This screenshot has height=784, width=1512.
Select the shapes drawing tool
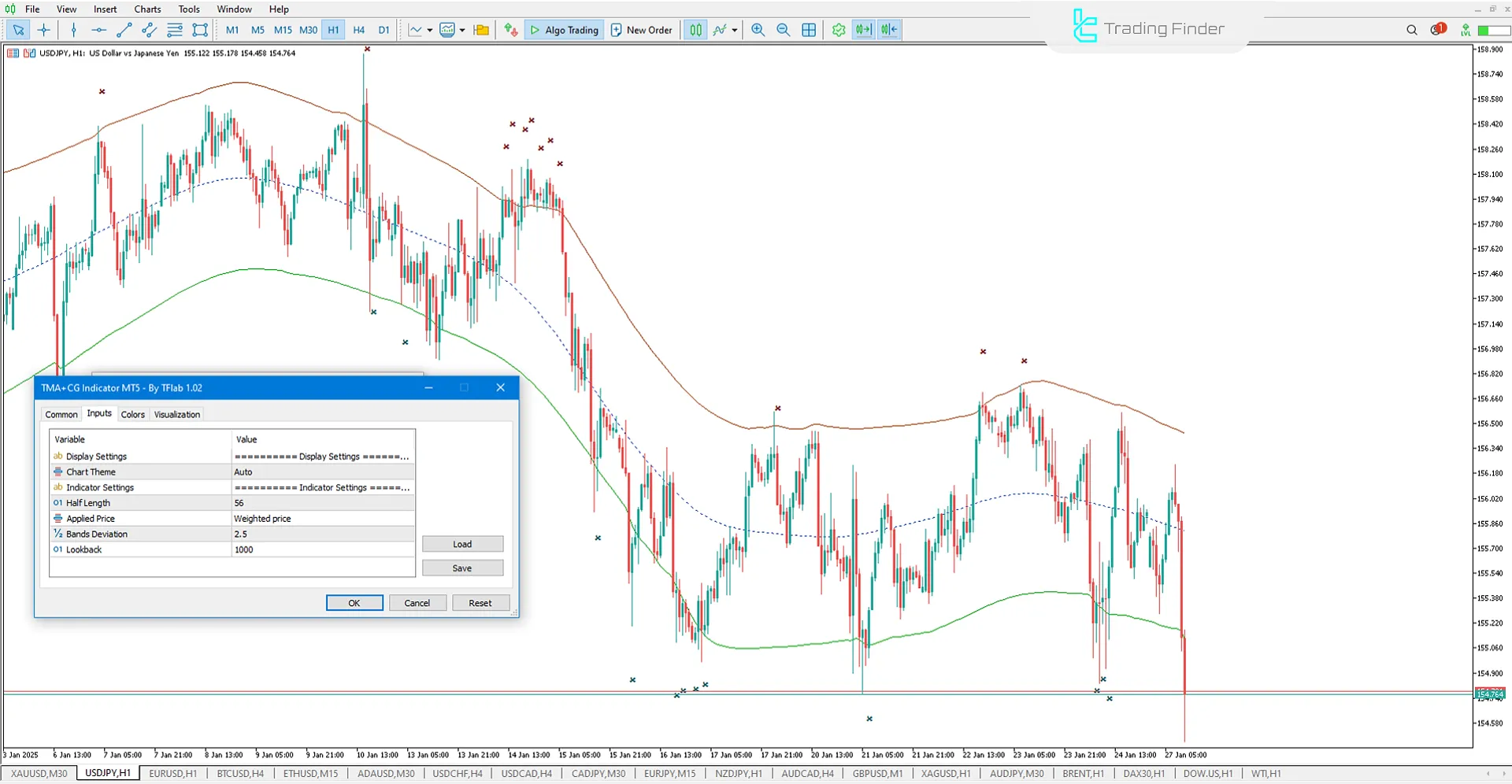tap(200, 29)
